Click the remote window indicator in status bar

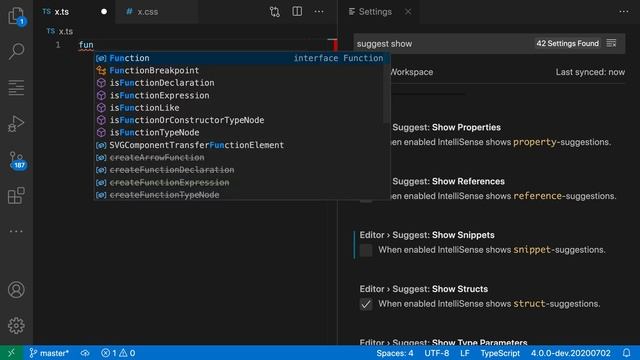click(11, 353)
